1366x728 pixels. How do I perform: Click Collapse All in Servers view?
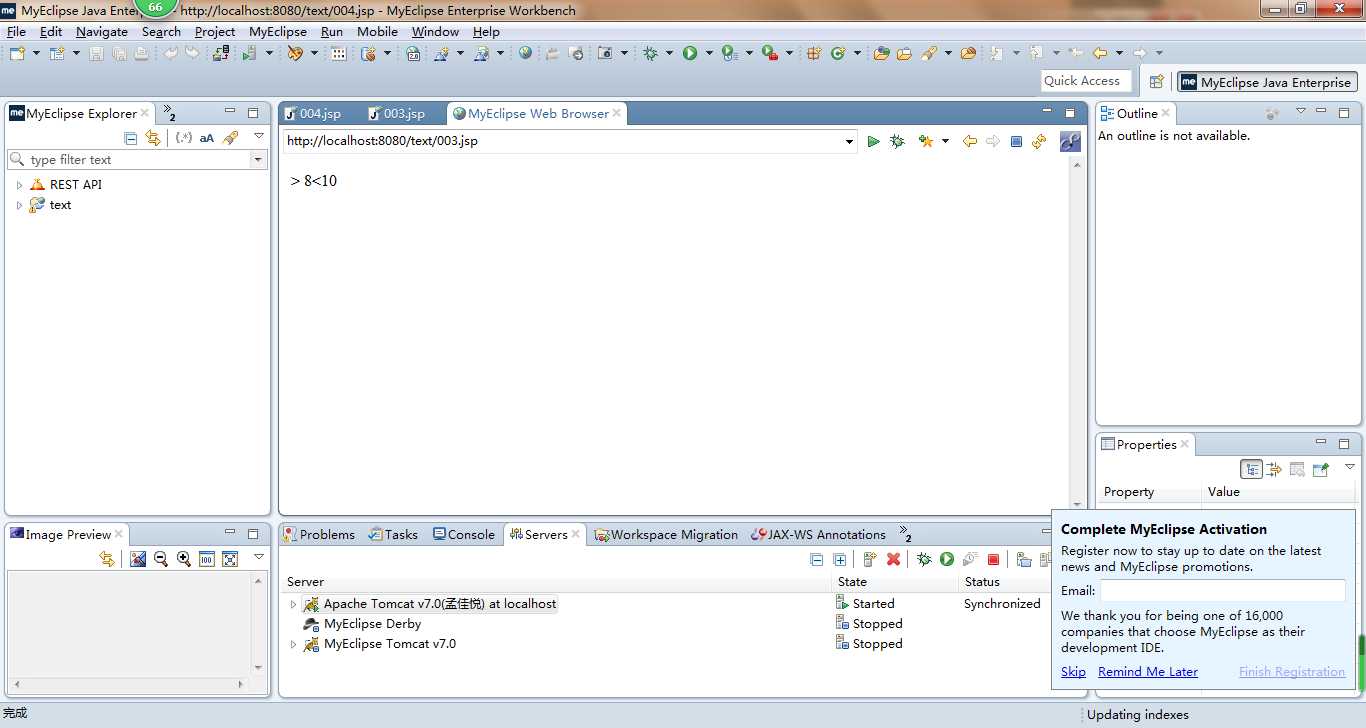point(817,560)
